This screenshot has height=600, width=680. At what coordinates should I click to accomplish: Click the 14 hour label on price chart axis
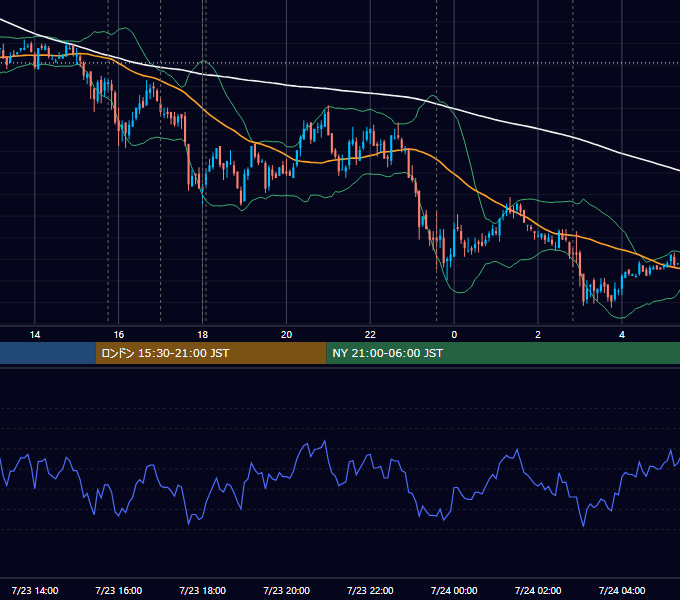[35, 334]
